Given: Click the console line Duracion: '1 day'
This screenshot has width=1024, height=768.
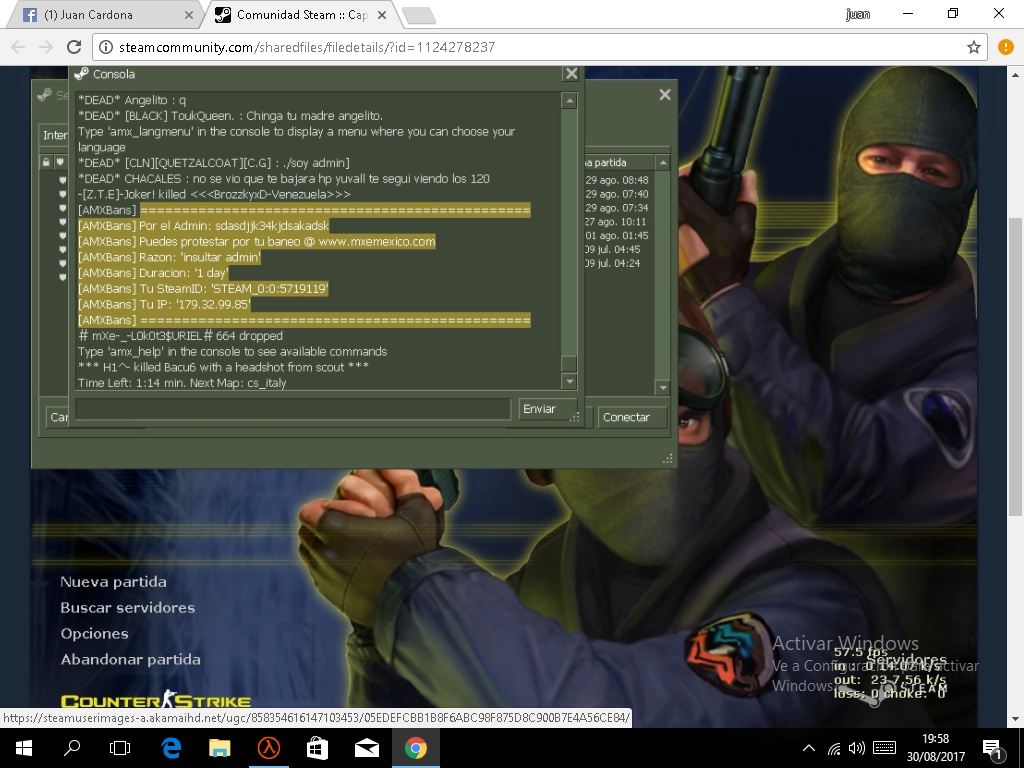Looking at the screenshot, I should click(x=153, y=273).
